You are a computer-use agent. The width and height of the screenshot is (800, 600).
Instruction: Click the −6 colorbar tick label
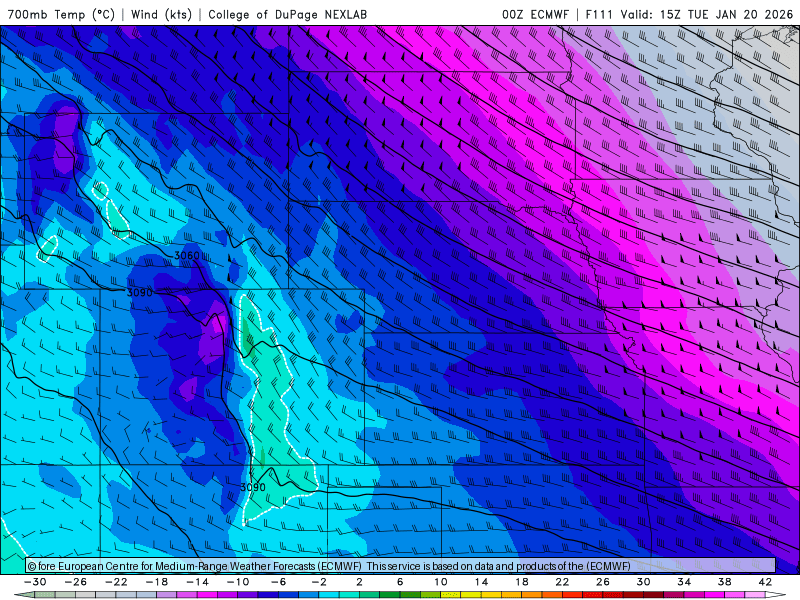click(x=278, y=582)
